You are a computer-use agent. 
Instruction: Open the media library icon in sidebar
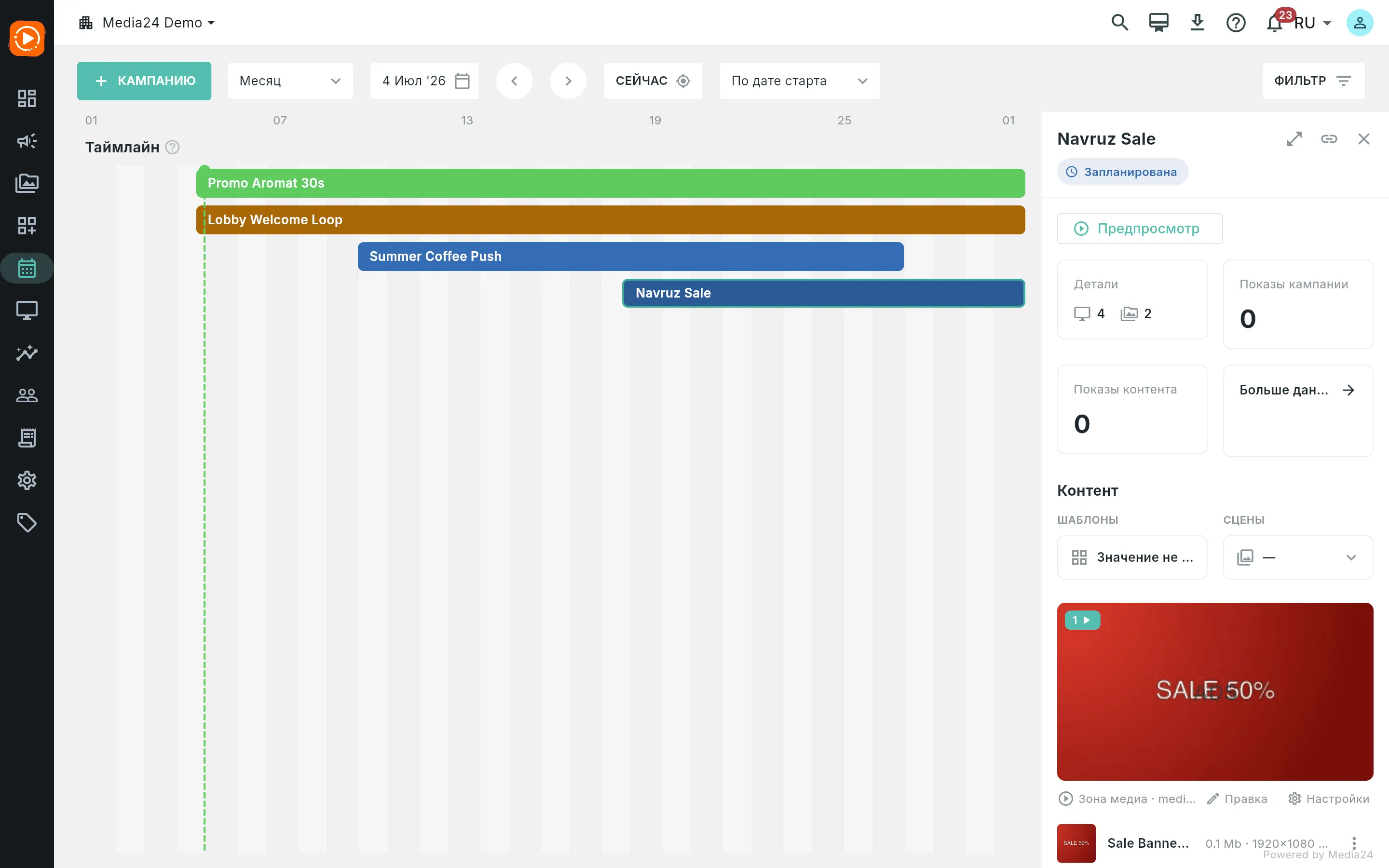pyautogui.click(x=27, y=183)
